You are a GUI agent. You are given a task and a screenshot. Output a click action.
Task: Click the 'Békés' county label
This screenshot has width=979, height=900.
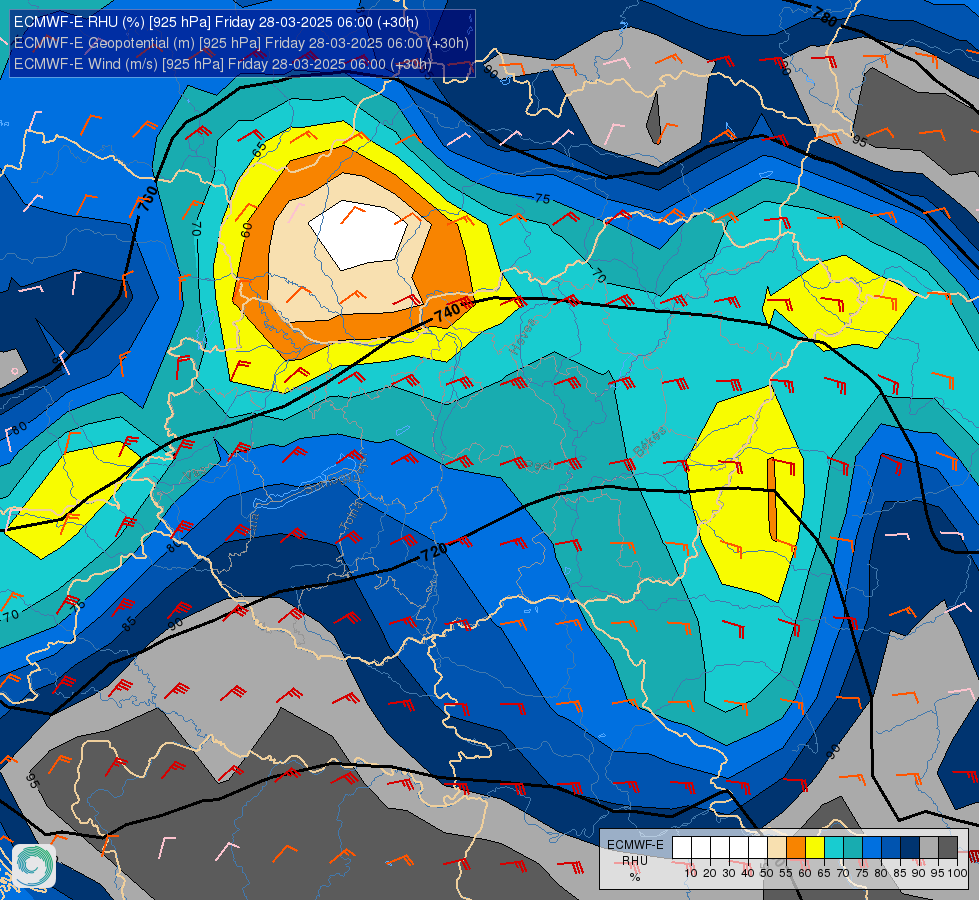pyautogui.click(x=649, y=442)
